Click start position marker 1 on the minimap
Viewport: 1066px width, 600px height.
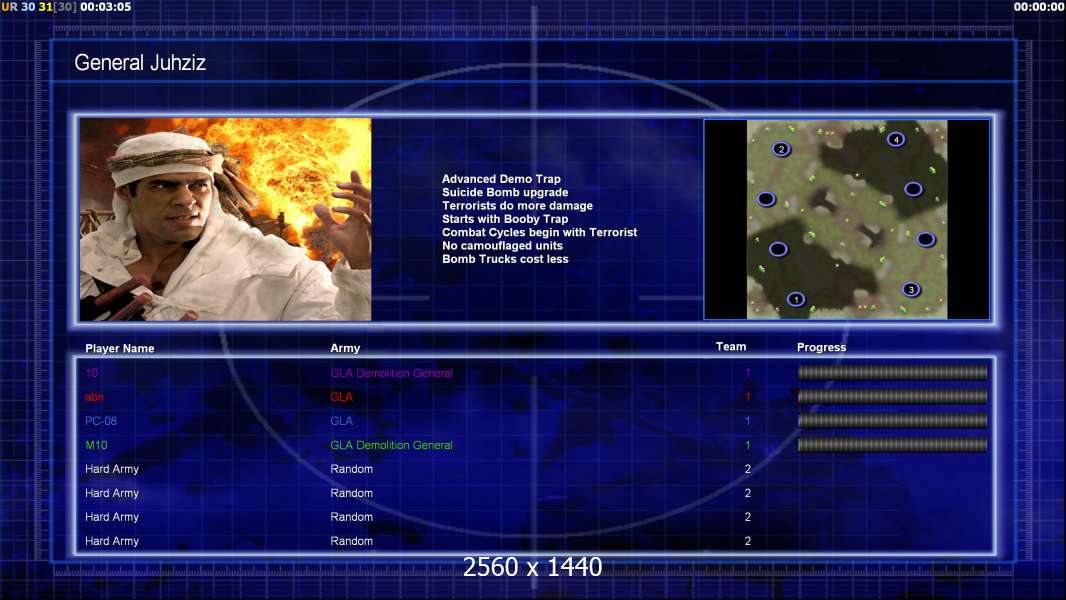[796, 299]
